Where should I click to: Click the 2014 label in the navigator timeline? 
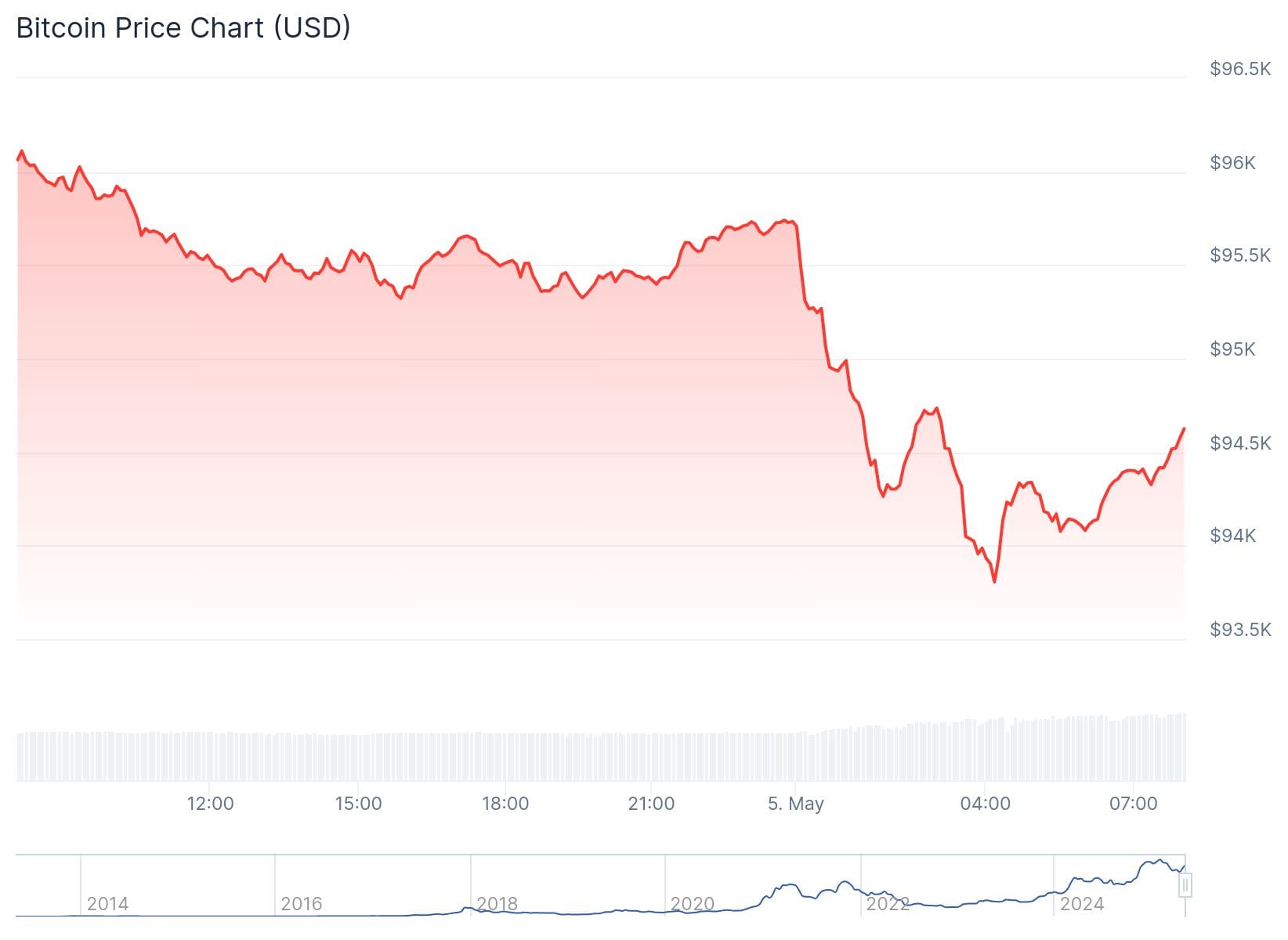(107, 904)
